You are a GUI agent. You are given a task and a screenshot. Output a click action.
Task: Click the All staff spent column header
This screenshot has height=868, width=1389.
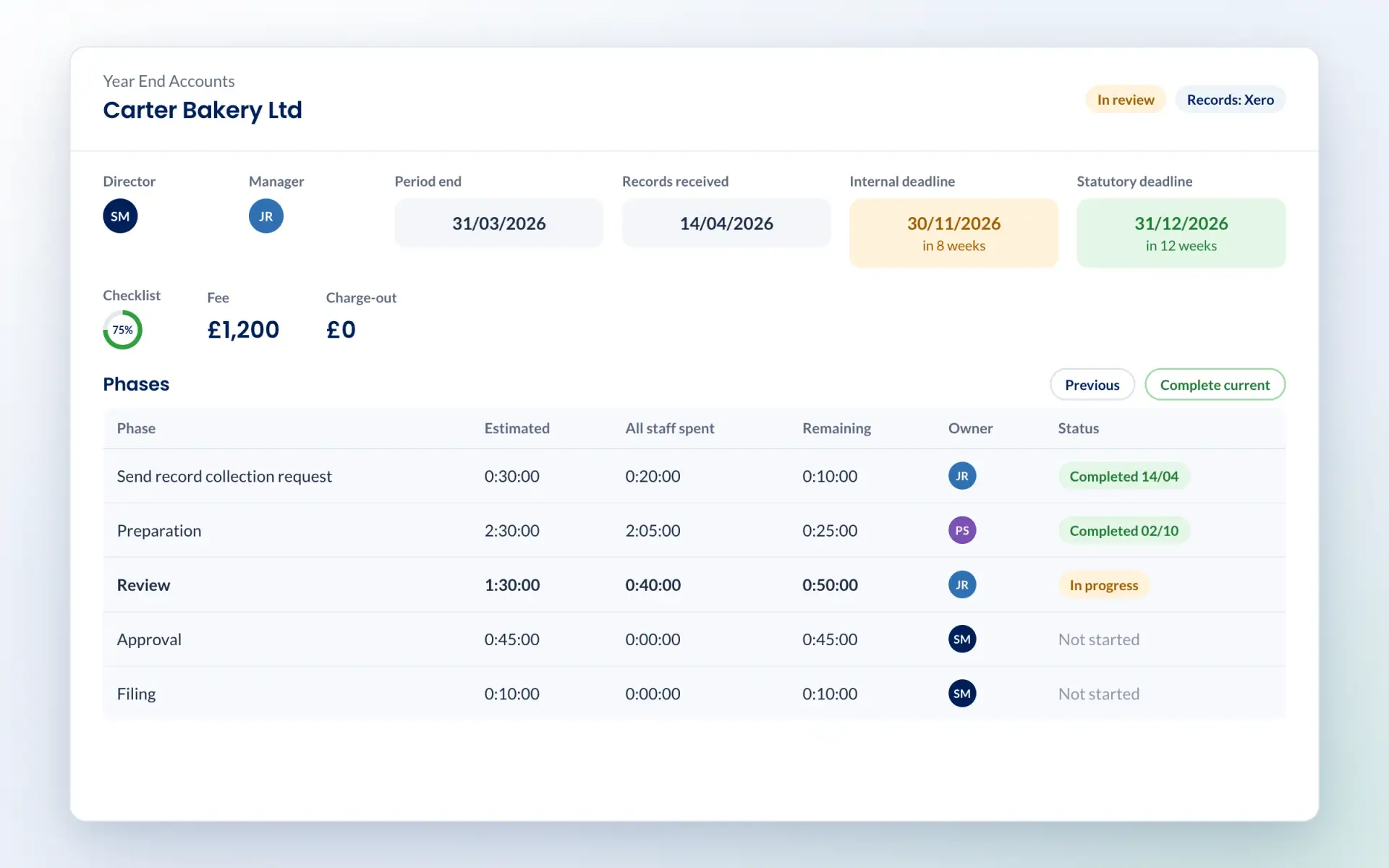(x=670, y=428)
